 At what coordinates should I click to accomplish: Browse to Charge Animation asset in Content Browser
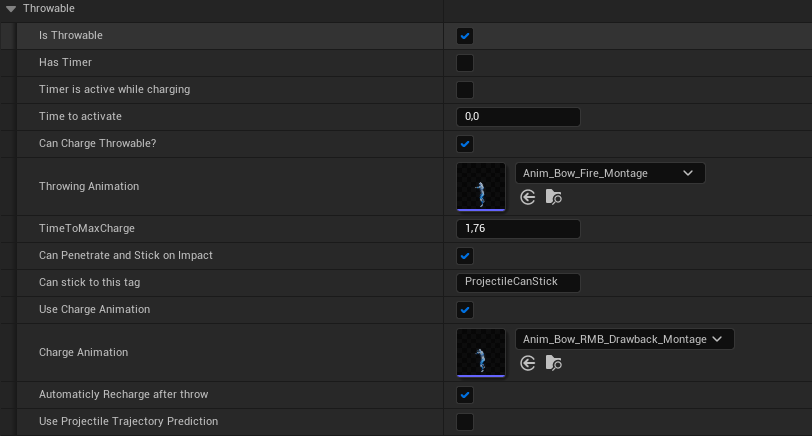554,364
